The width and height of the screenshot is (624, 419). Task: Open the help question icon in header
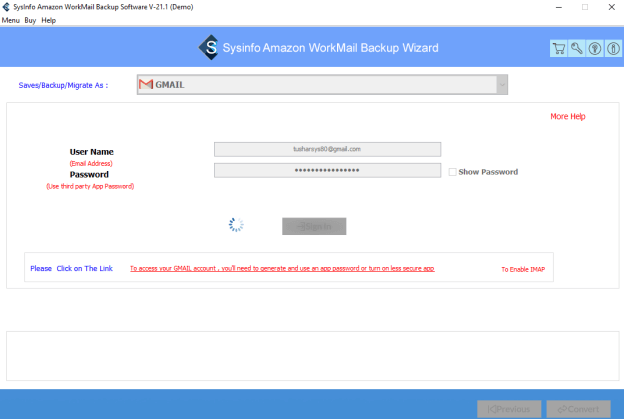(595, 49)
